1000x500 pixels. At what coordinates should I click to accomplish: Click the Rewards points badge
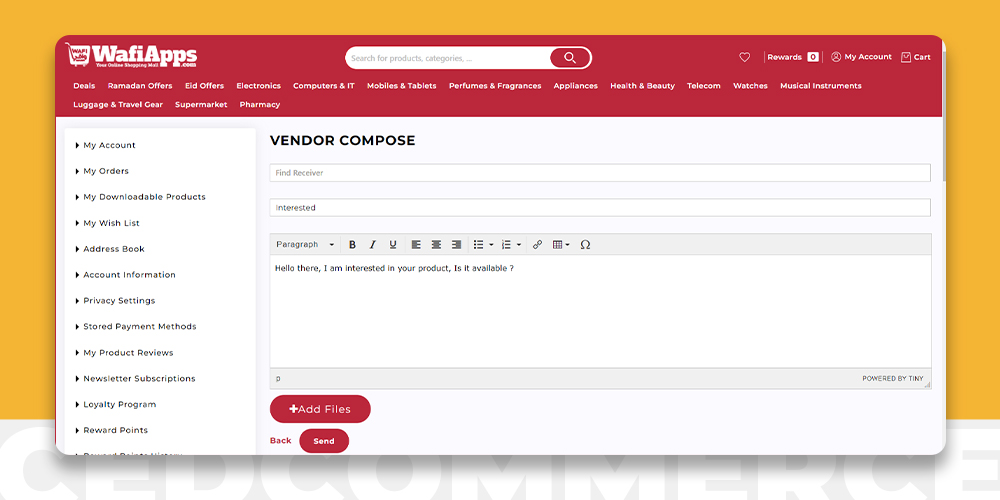pyautogui.click(x=812, y=57)
